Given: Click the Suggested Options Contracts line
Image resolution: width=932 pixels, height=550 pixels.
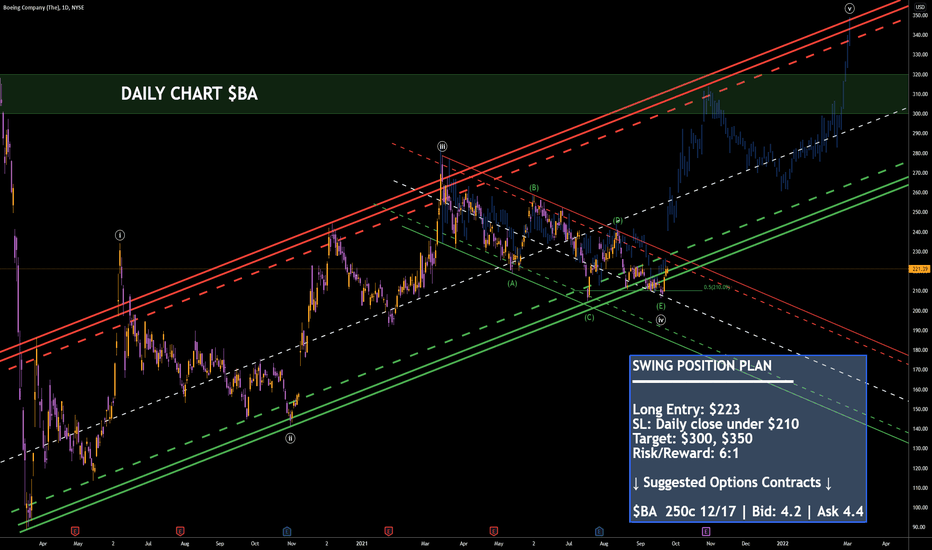Looking at the screenshot, I should pos(732,482).
